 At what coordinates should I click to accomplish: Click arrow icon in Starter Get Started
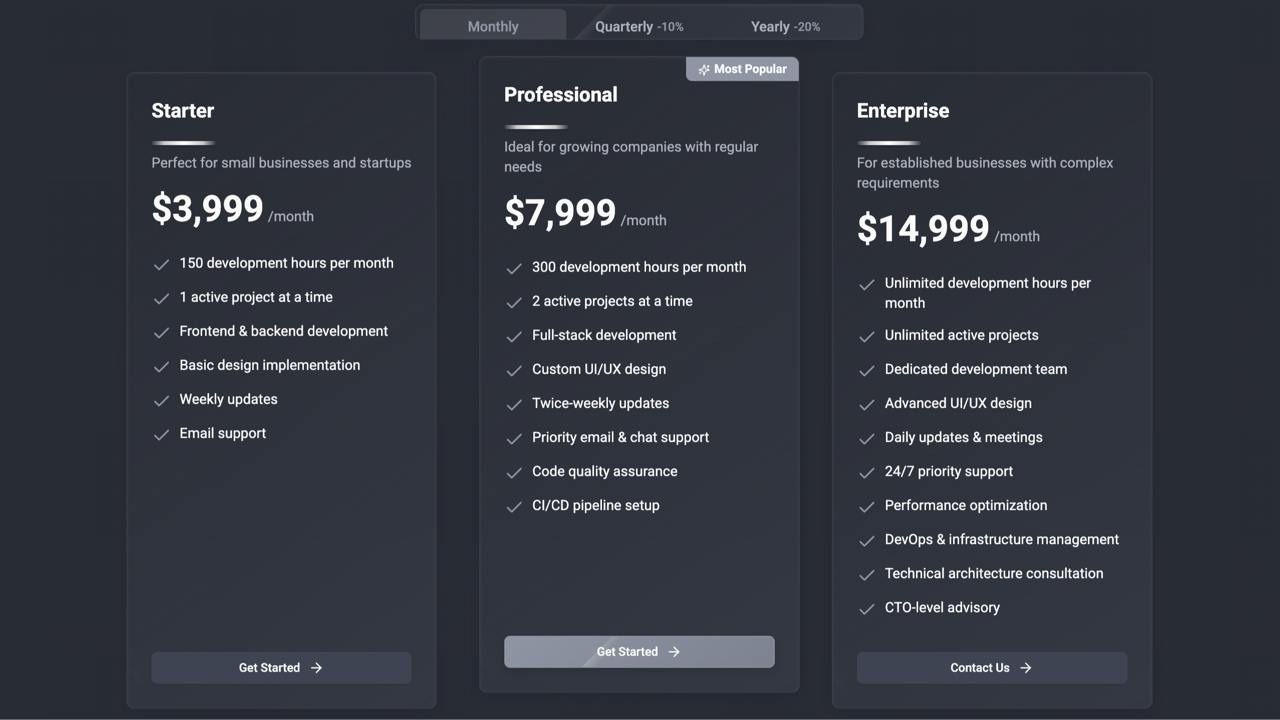[316, 668]
